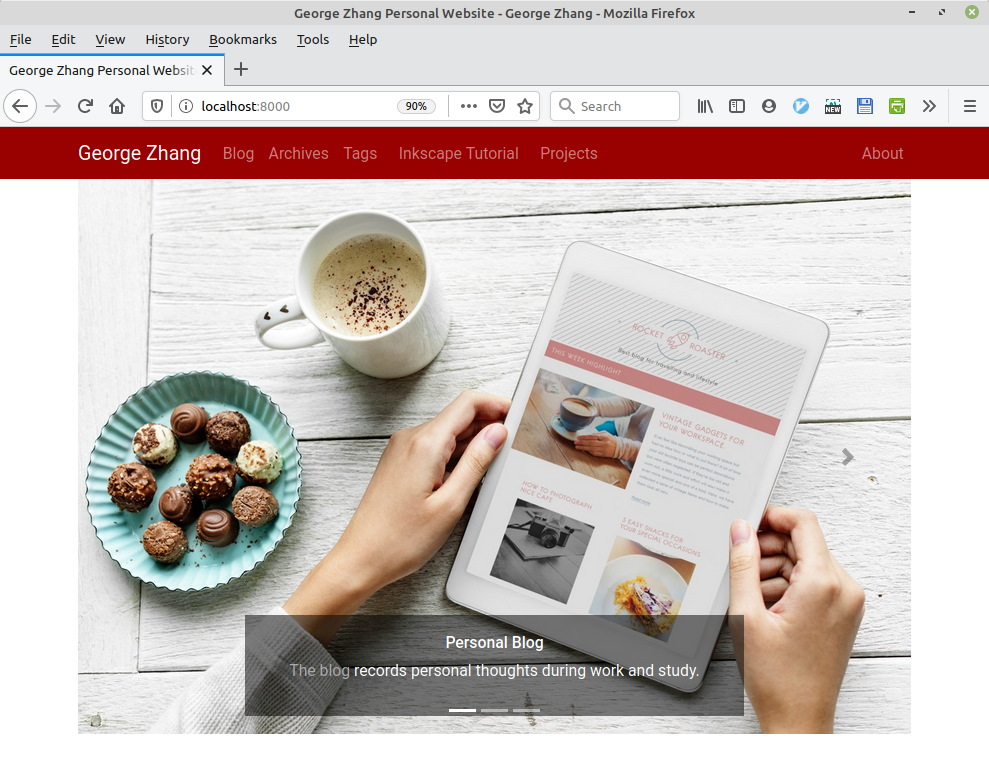Go to the Archives page link

(298, 153)
